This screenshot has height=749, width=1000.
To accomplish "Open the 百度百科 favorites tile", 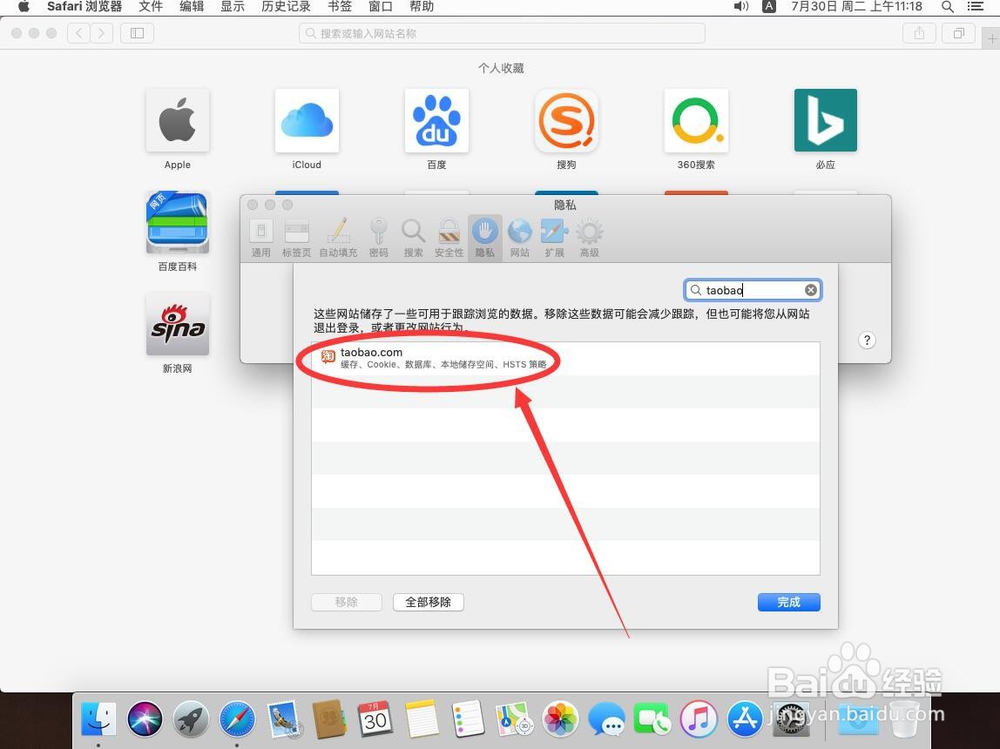I will 177,223.
